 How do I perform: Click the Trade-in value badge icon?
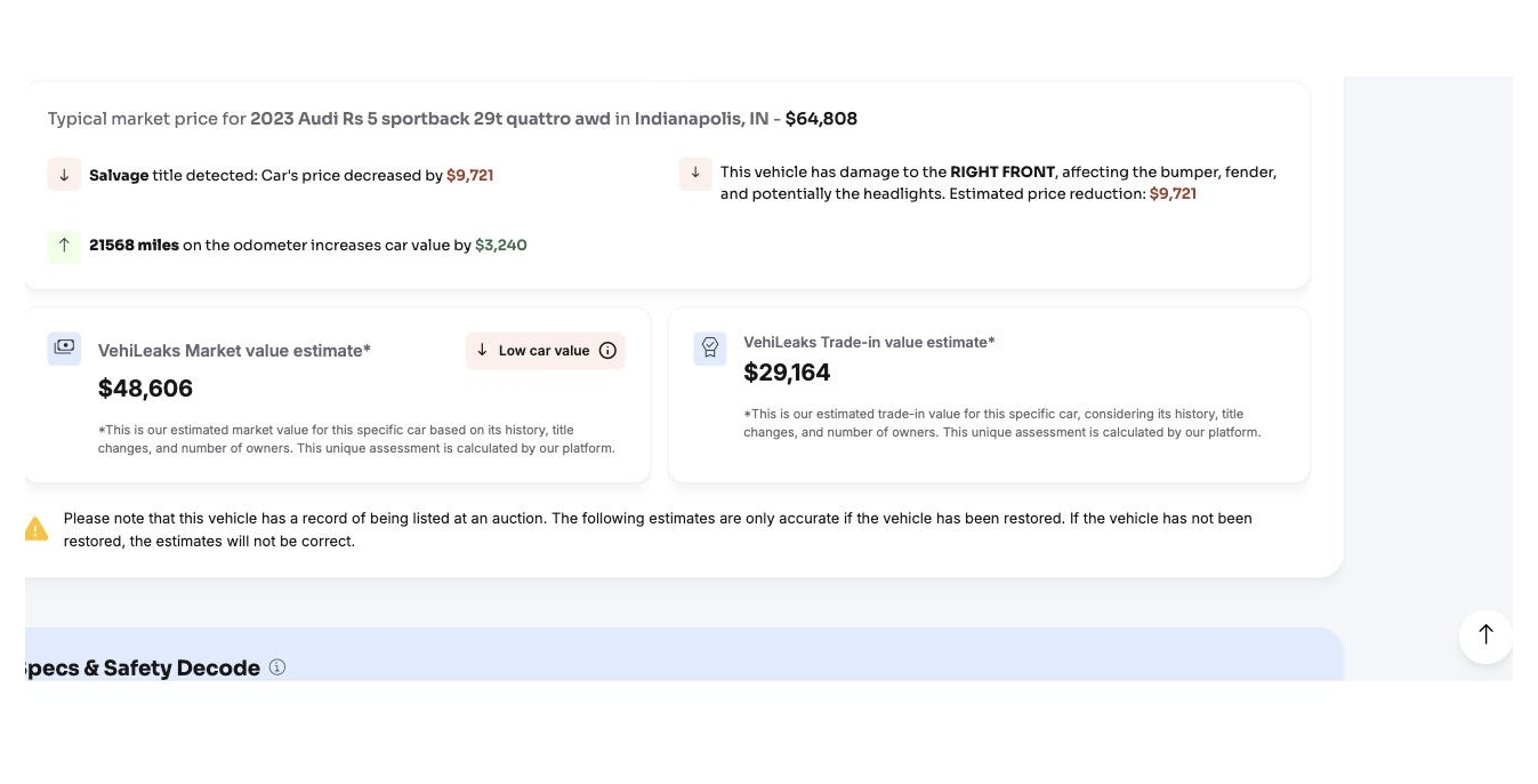(710, 348)
